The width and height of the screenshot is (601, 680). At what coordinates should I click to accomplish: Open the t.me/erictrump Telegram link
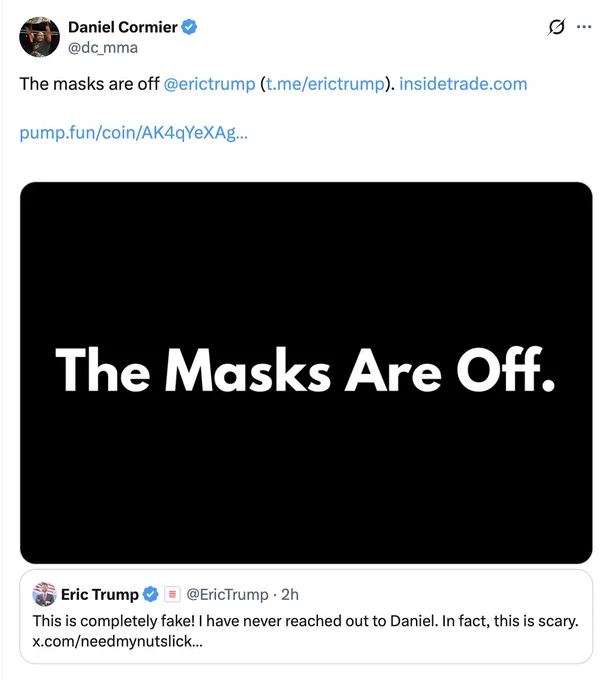click(x=325, y=84)
